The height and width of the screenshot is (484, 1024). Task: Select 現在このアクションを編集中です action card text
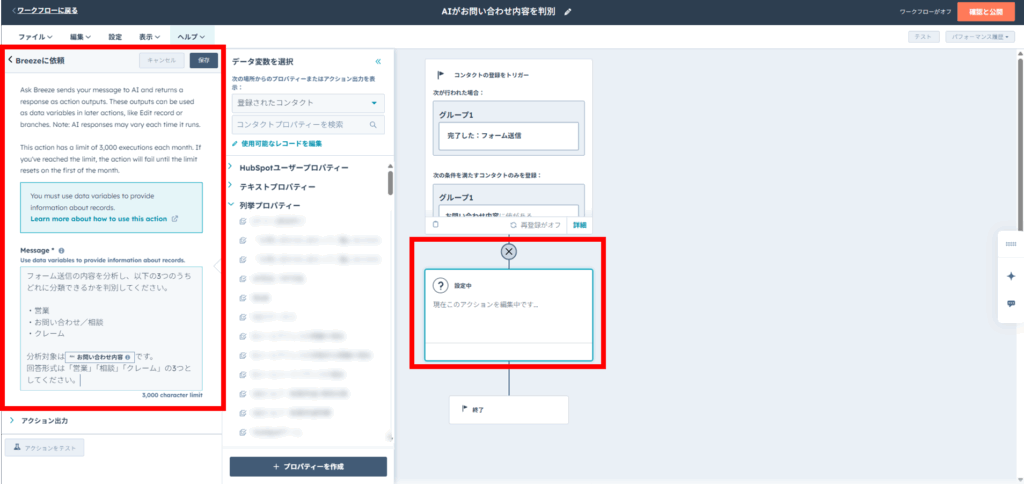pos(486,305)
